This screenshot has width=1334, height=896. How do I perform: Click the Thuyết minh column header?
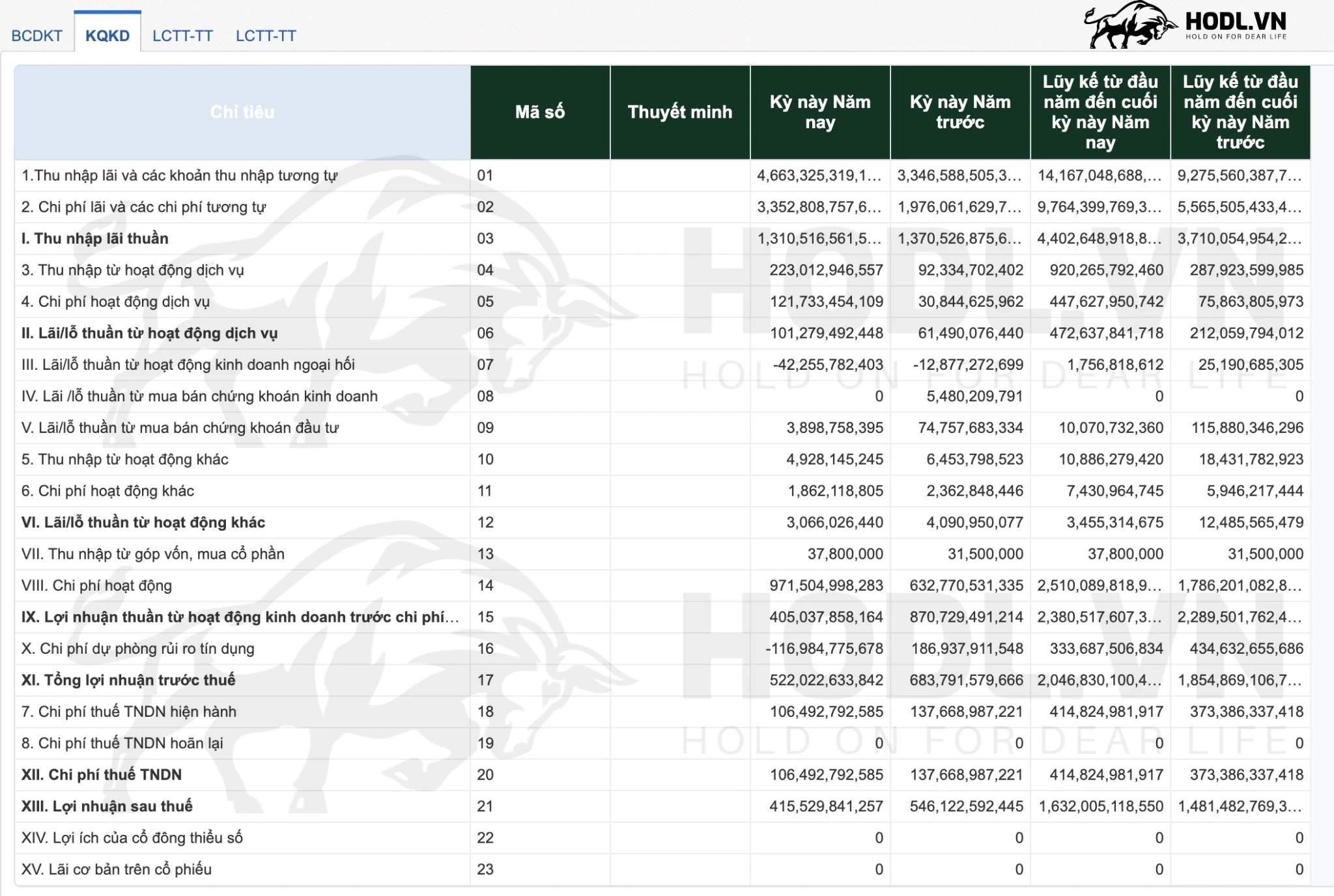point(679,112)
